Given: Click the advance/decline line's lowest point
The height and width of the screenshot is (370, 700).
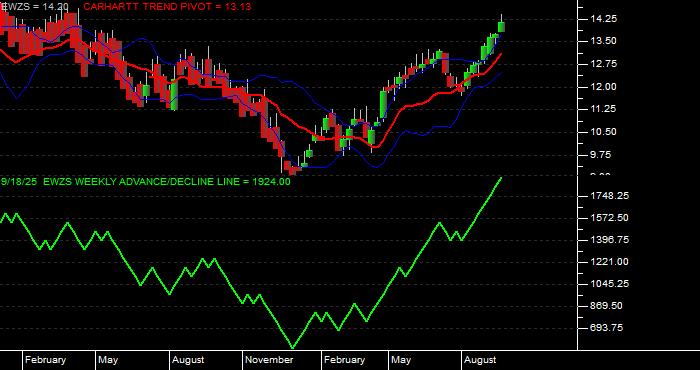Looking at the screenshot, I should click(293, 347).
